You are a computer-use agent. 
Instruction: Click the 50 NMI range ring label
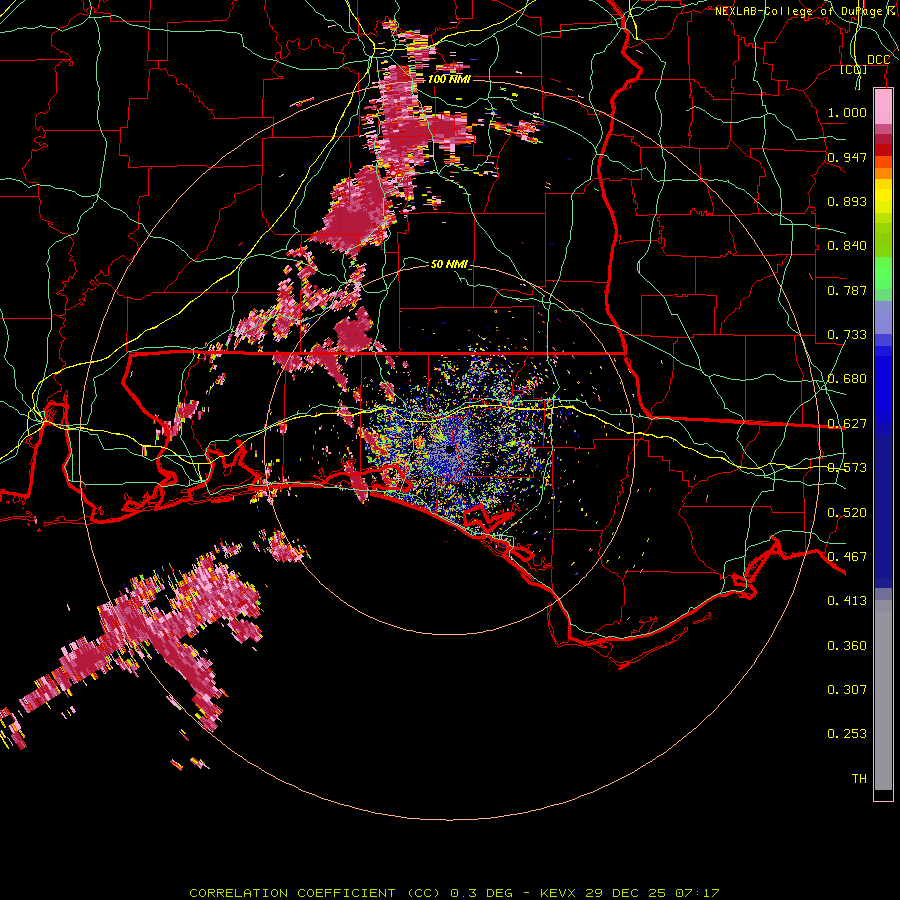point(449,264)
